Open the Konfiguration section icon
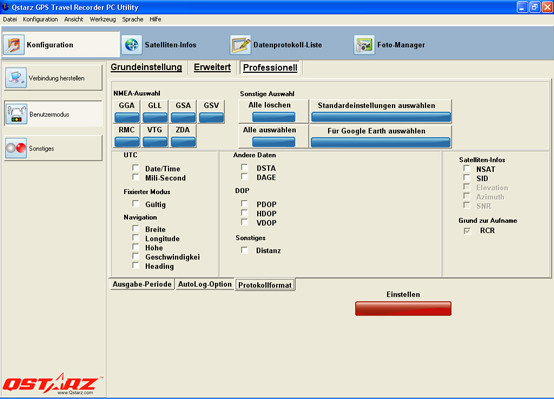This screenshot has width=554, height=399. [x=14, y=45]
